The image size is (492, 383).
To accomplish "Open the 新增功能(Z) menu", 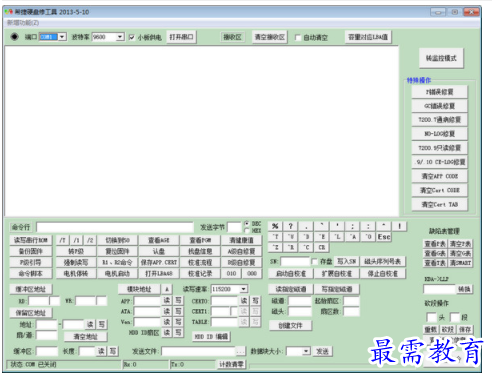I will pos(23,23).
